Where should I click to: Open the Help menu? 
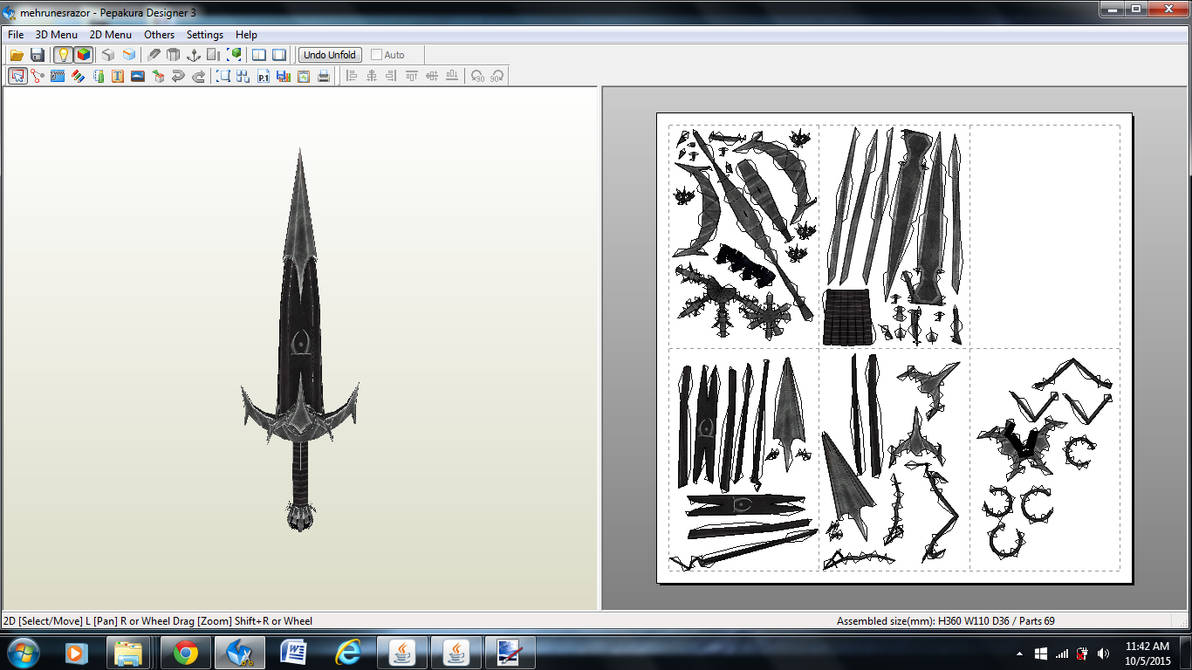[x=246, y=34]
